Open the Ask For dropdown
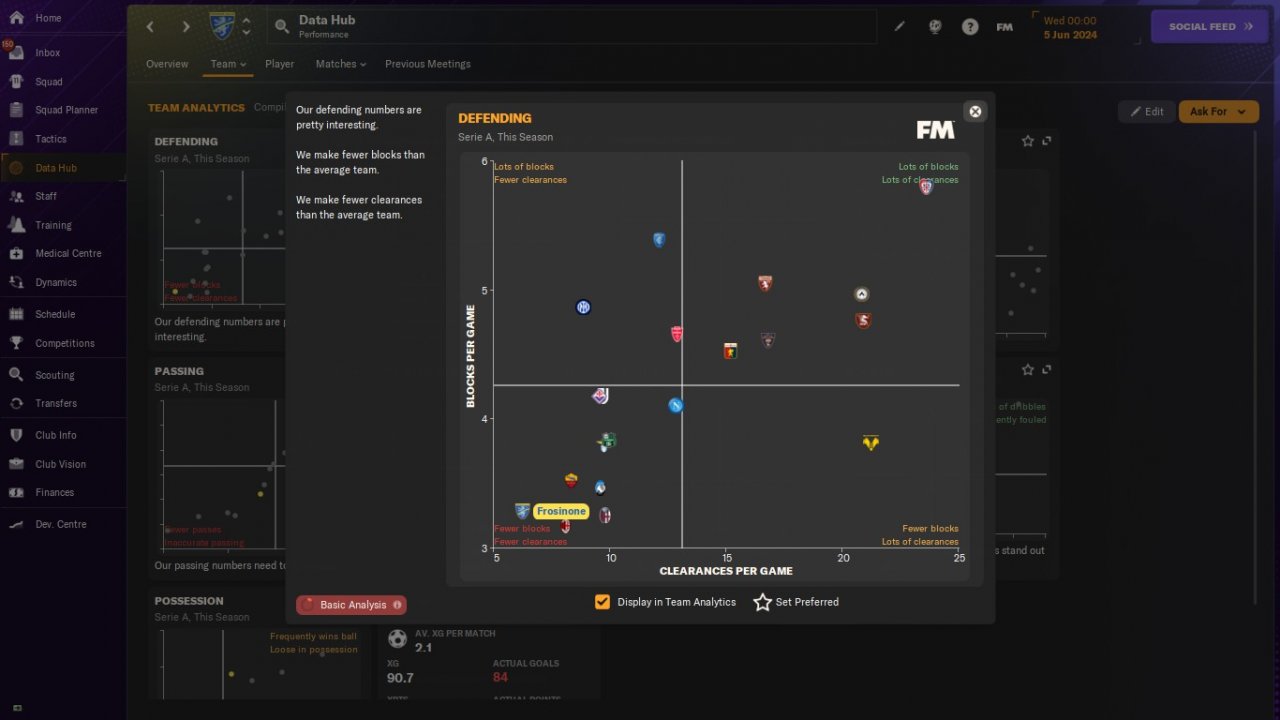The width and height of the screenshot is (1280, 720). 1218,112
